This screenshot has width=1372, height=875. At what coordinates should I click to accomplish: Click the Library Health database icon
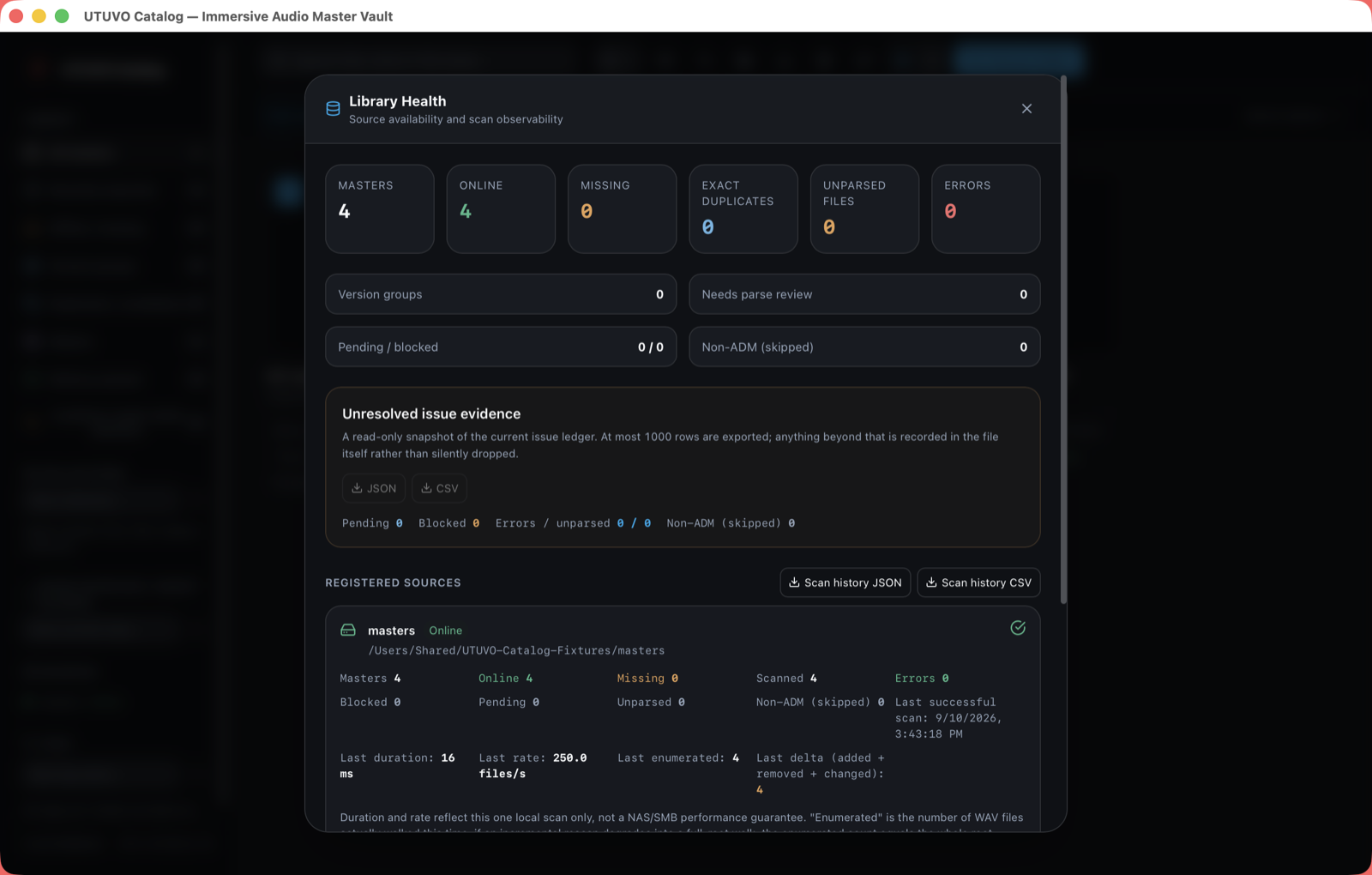333,109
